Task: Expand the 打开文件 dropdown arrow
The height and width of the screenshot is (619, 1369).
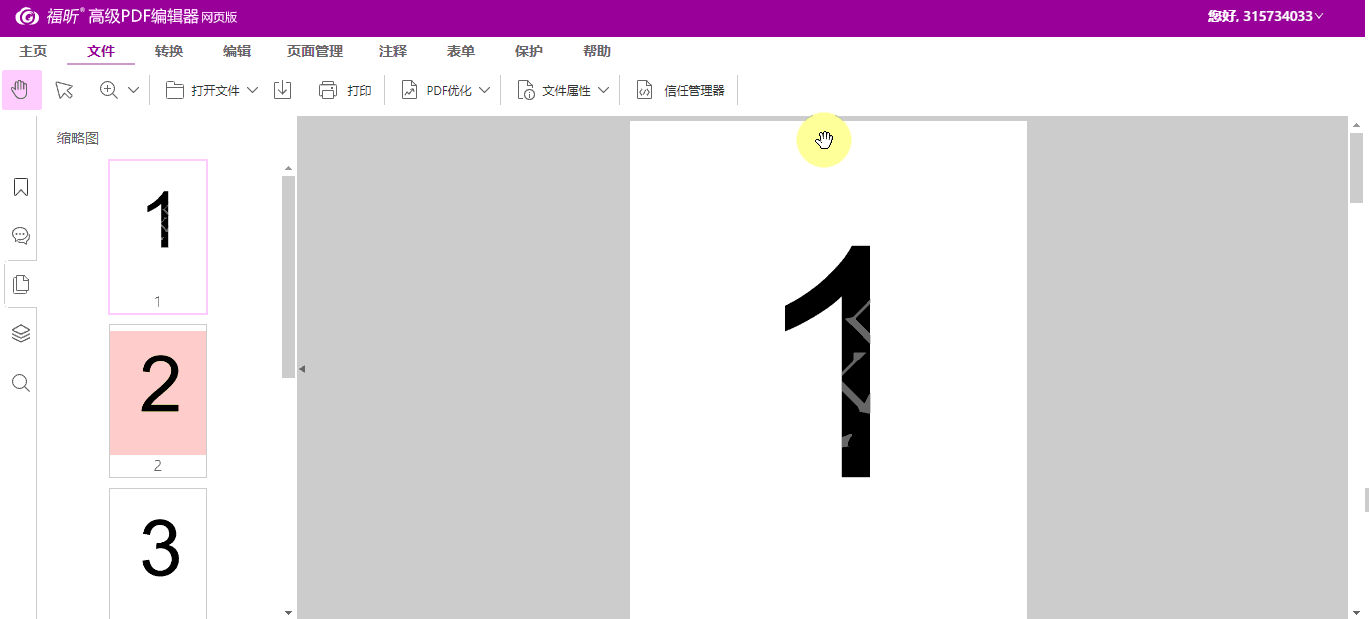Action: point(252,90)
